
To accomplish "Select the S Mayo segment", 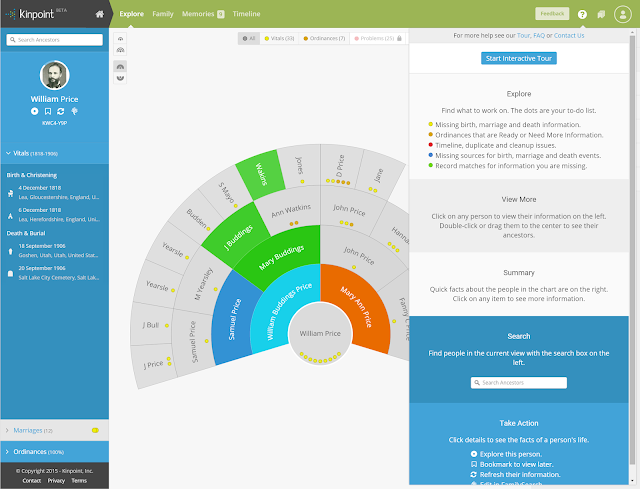I will point(226,192).
